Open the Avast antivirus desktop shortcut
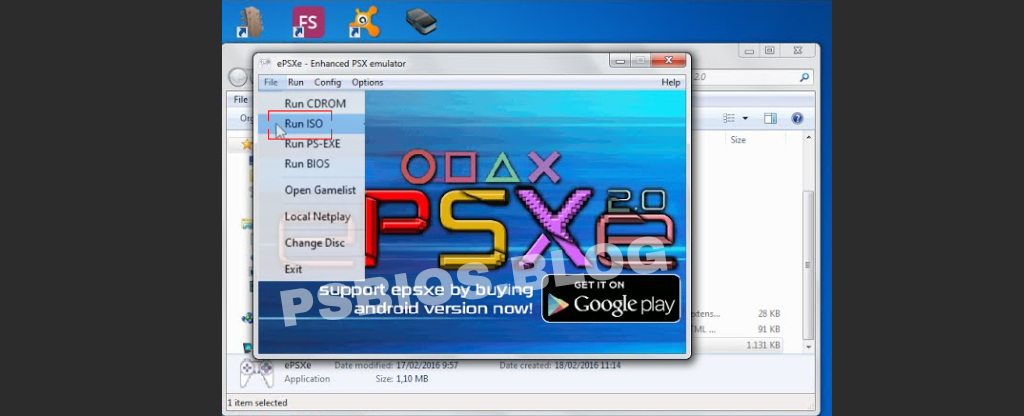Screen dimensions: 1024x416 pos(363,21)
